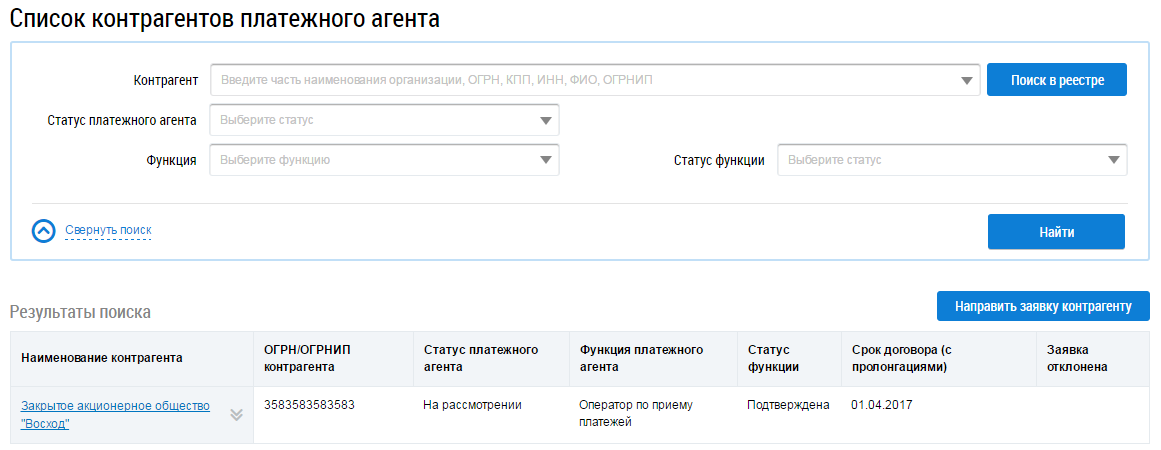This screenshot has height=450, width=1161.
Task: Click the На рассмотрении status cell
Action: [473, 405]
